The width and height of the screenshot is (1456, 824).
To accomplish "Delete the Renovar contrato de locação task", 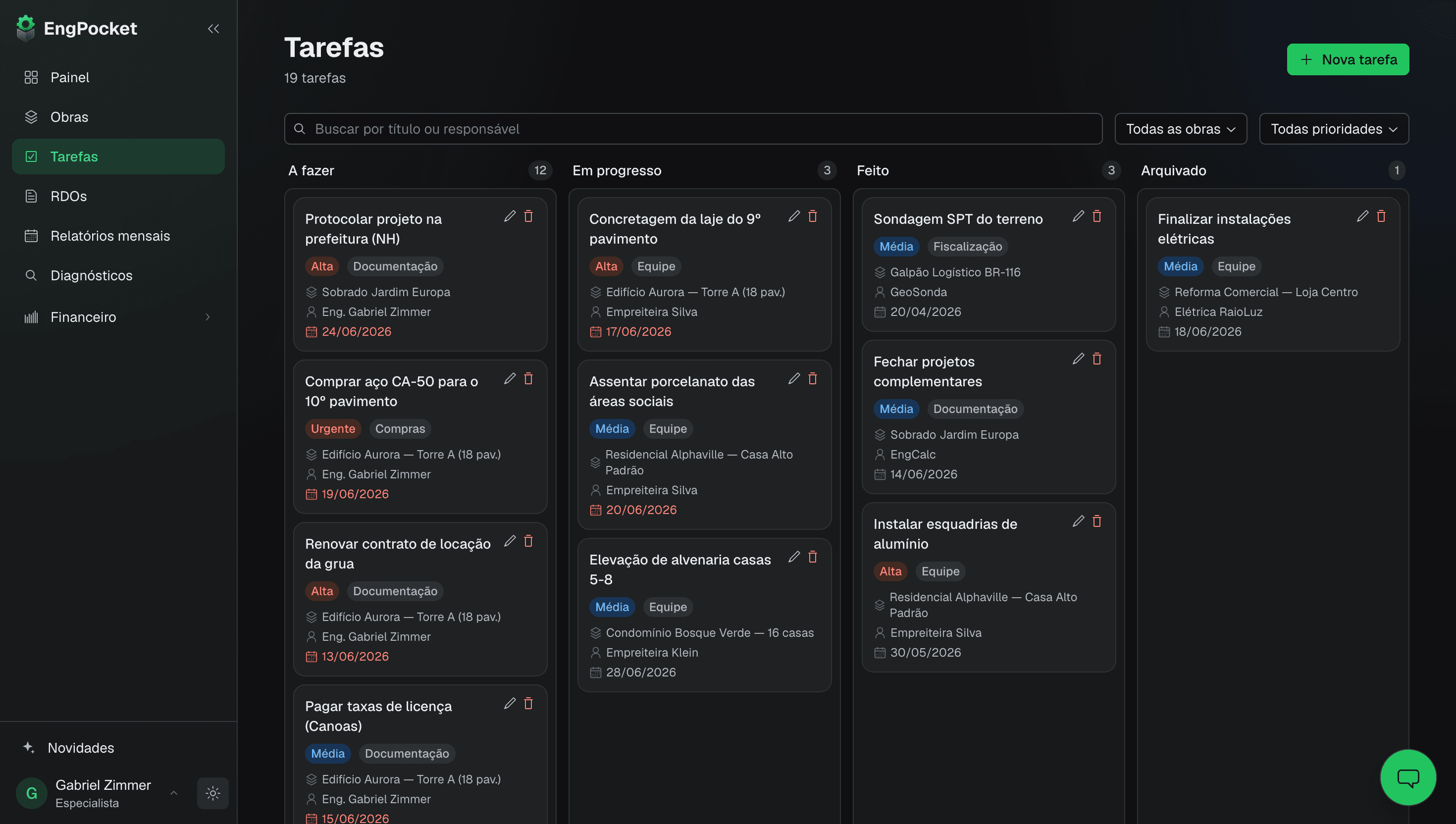I will (x=528, y=540).
